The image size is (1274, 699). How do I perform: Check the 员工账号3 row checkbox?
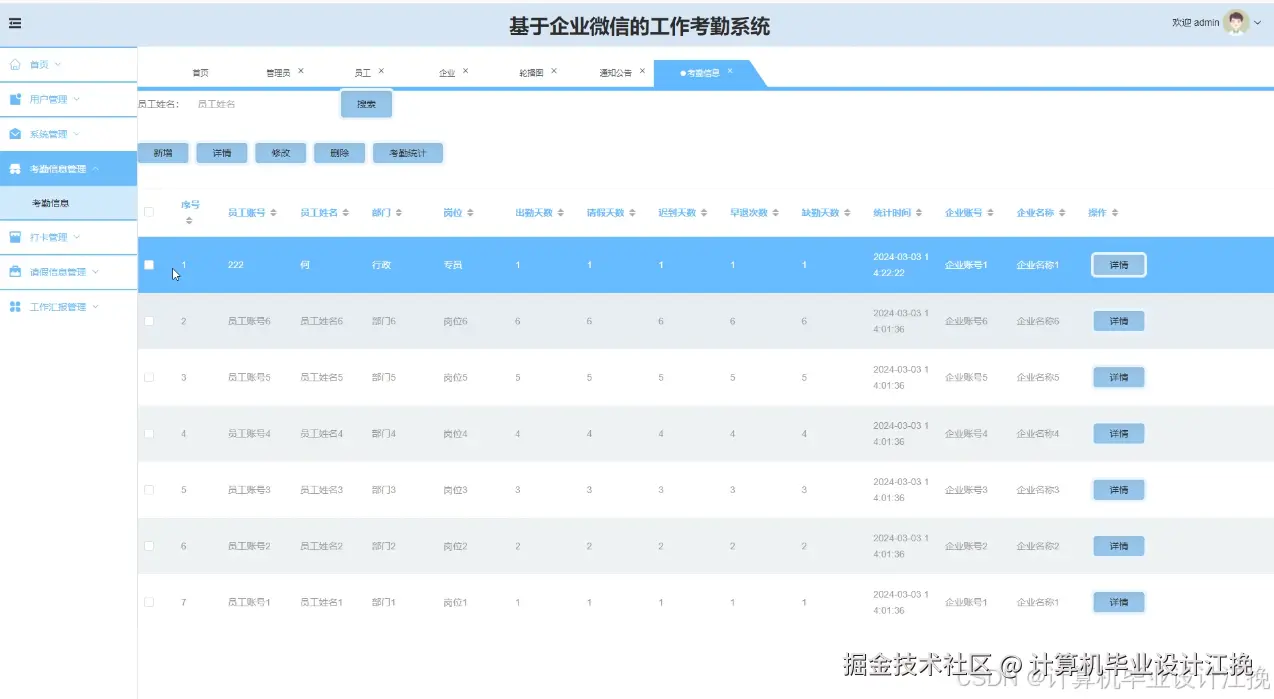coord(149,490)
